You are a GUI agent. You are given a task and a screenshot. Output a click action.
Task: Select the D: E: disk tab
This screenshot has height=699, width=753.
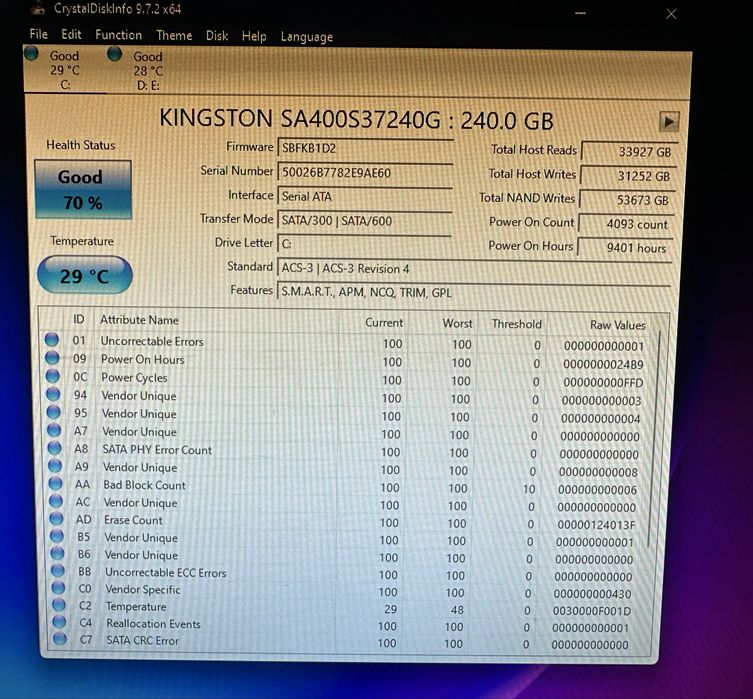148,71
